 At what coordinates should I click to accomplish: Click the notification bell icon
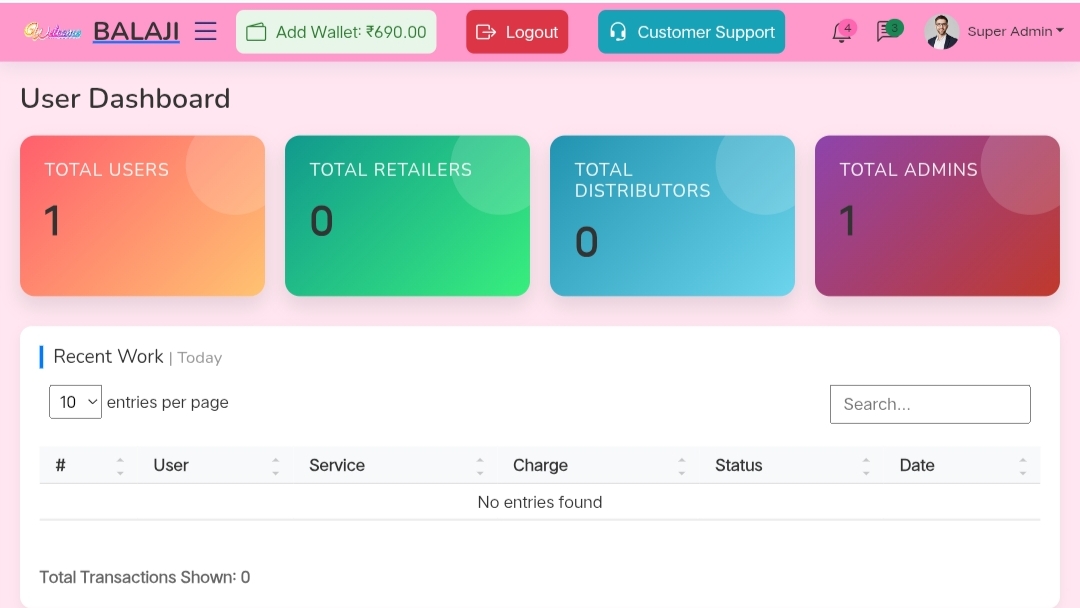pos(842,32)
